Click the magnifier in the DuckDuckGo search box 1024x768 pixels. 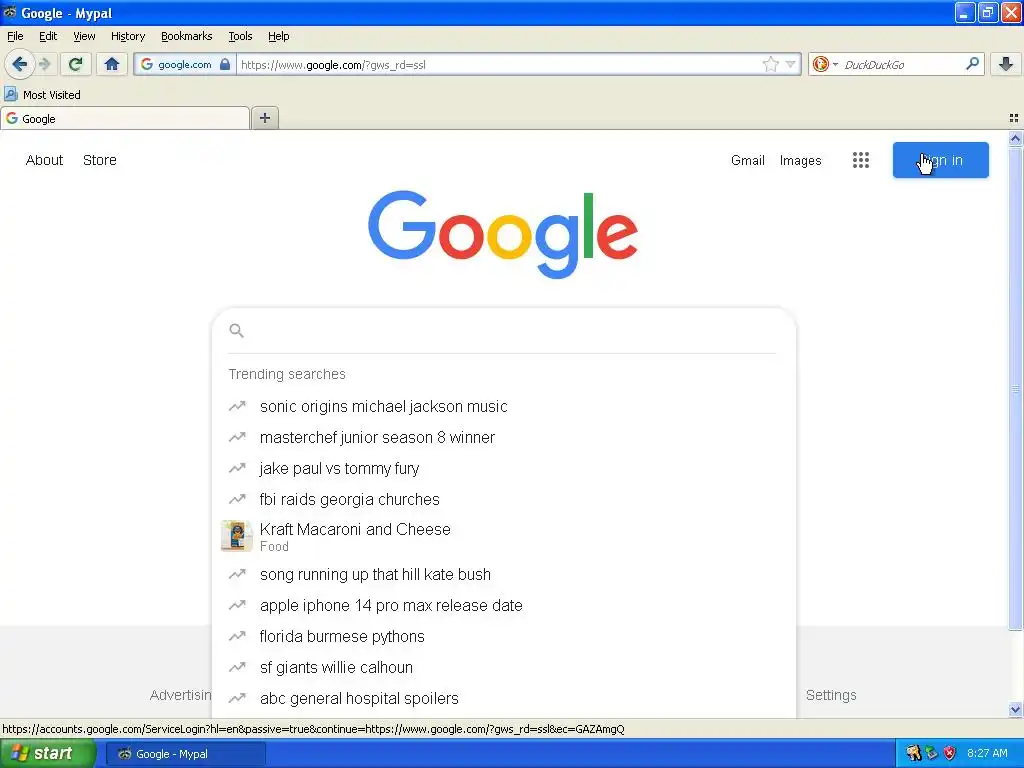click(972, 64)
